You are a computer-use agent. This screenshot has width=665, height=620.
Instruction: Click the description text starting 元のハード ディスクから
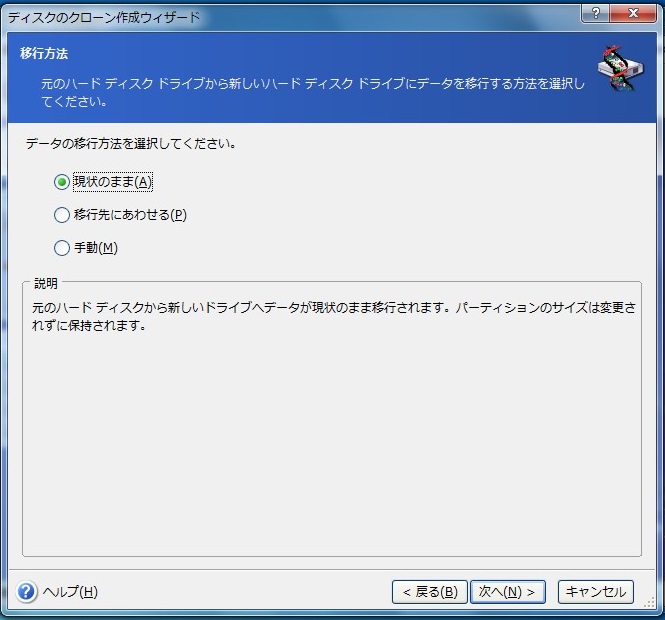334,316
